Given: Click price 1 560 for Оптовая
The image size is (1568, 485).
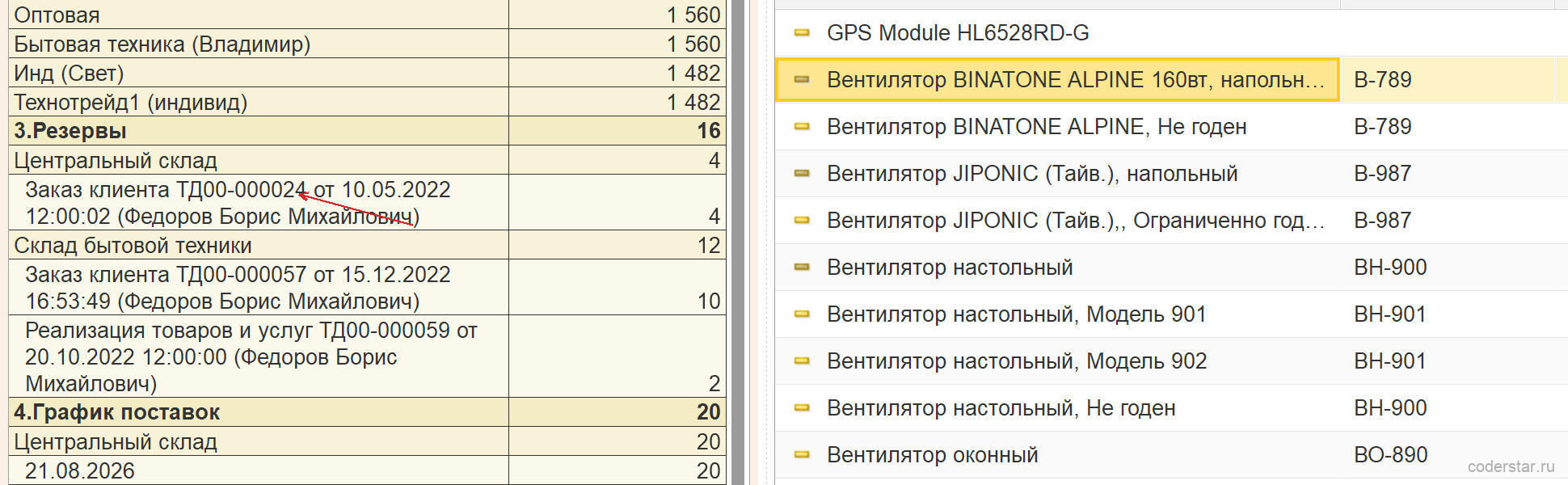Looking at the screenshot, I should [x=693, y=15].
